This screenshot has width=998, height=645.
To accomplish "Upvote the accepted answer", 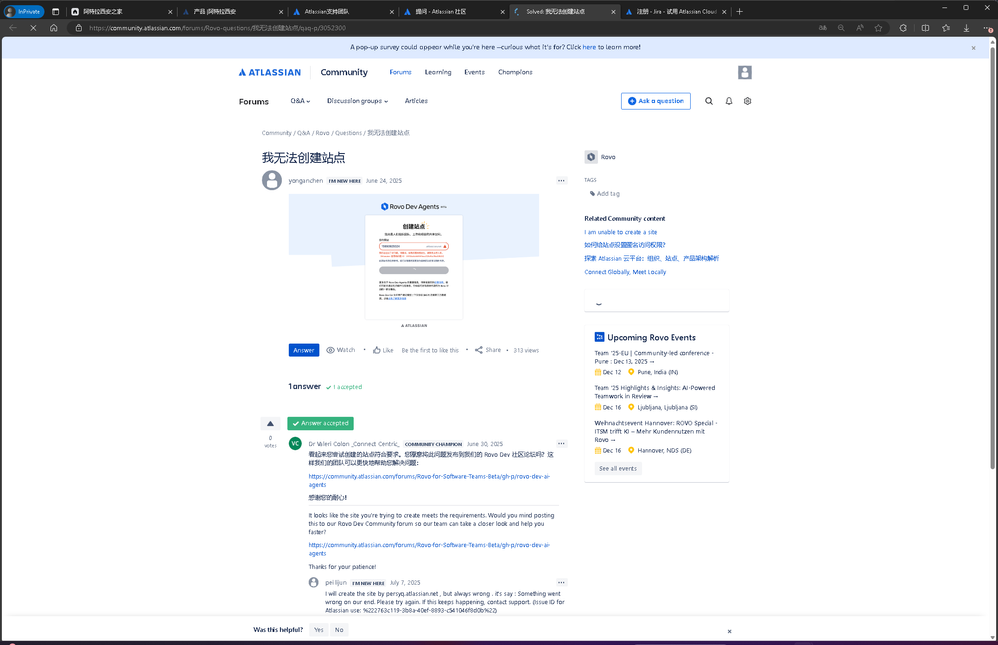I will [x=270, y=423].
